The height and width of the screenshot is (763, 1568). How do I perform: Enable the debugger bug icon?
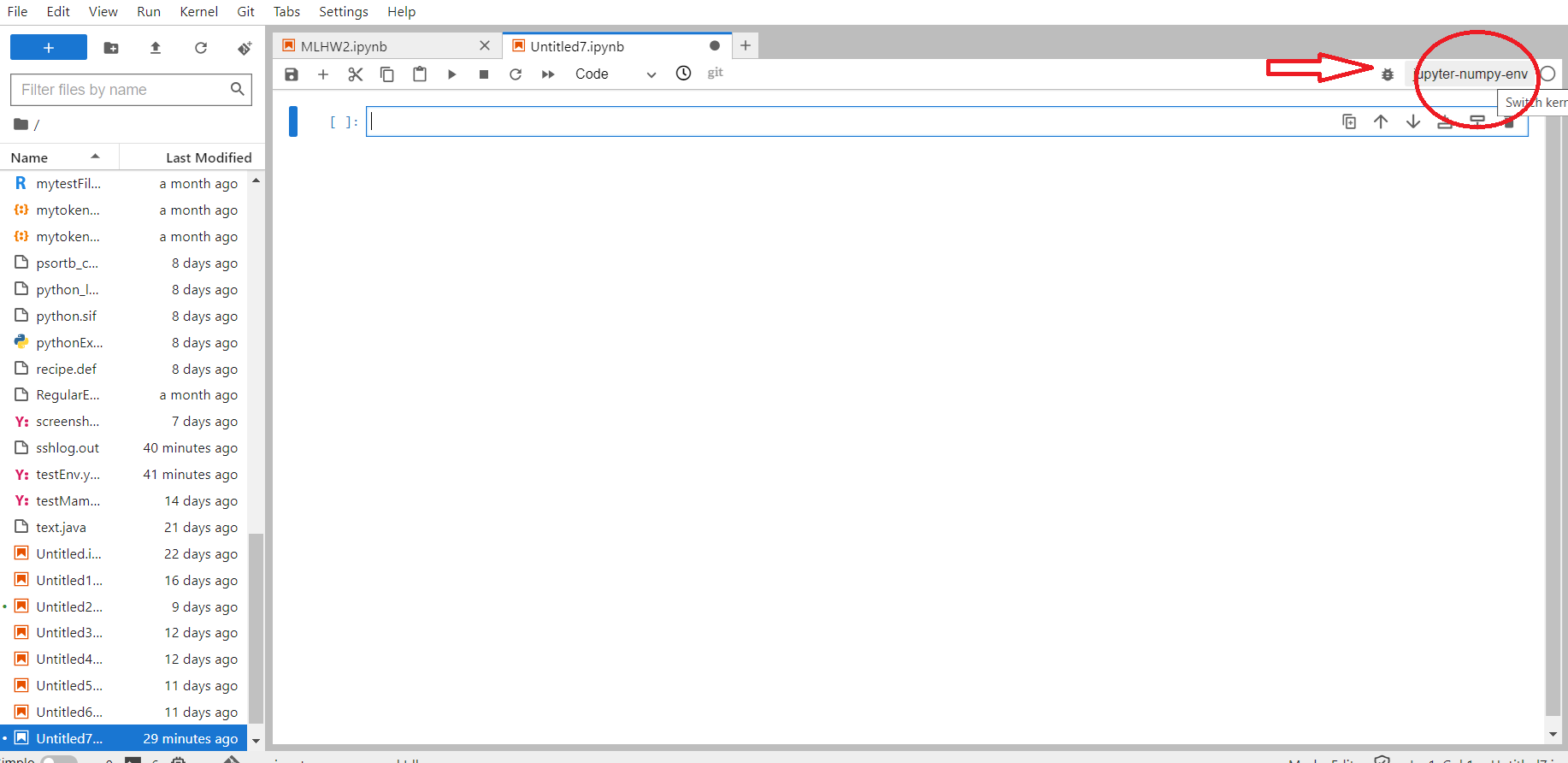point(1388,74)
